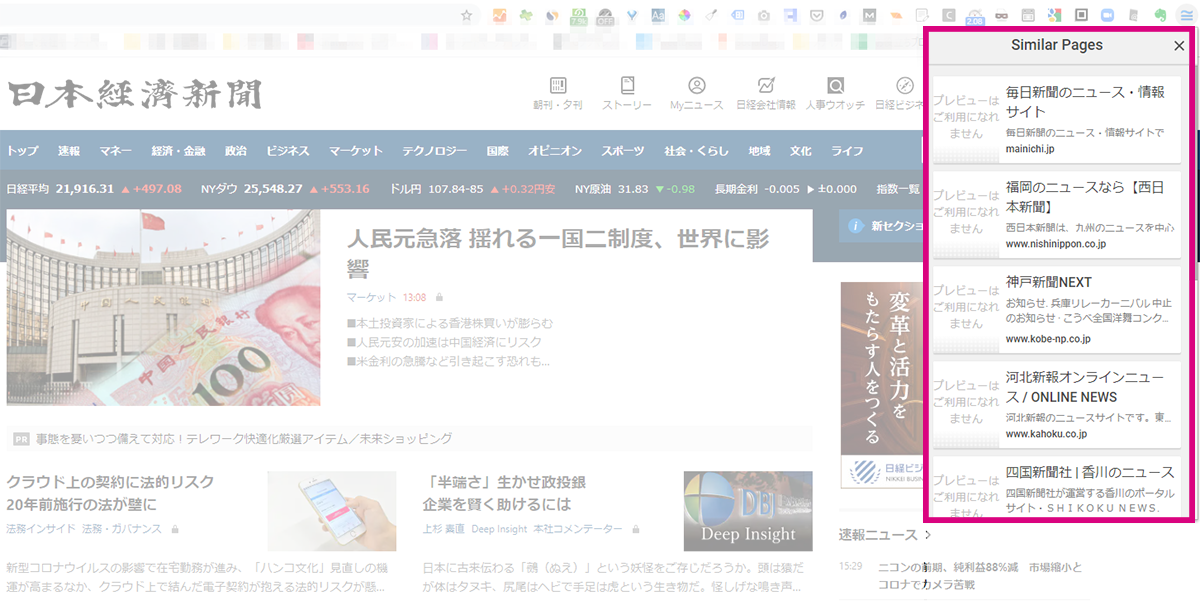The height and width of the screenshot is (610, 1200).
Task: Open オピニオン navigation item
Action: [x=555, y=151]
